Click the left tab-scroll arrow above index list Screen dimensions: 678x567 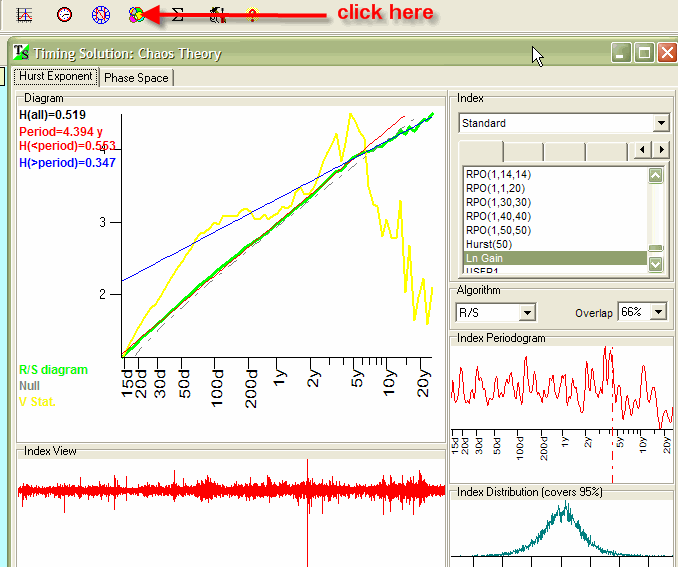click(642, 150)
